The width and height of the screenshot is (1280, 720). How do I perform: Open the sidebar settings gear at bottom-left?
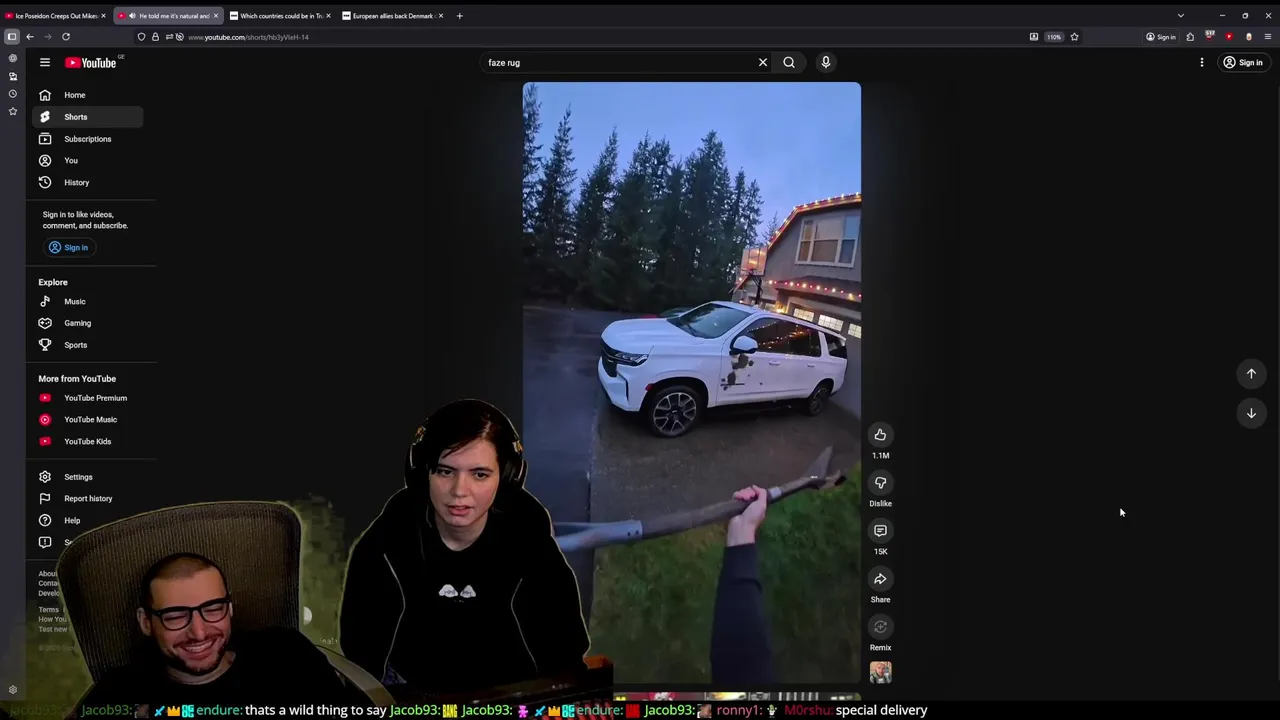point(13,690)
